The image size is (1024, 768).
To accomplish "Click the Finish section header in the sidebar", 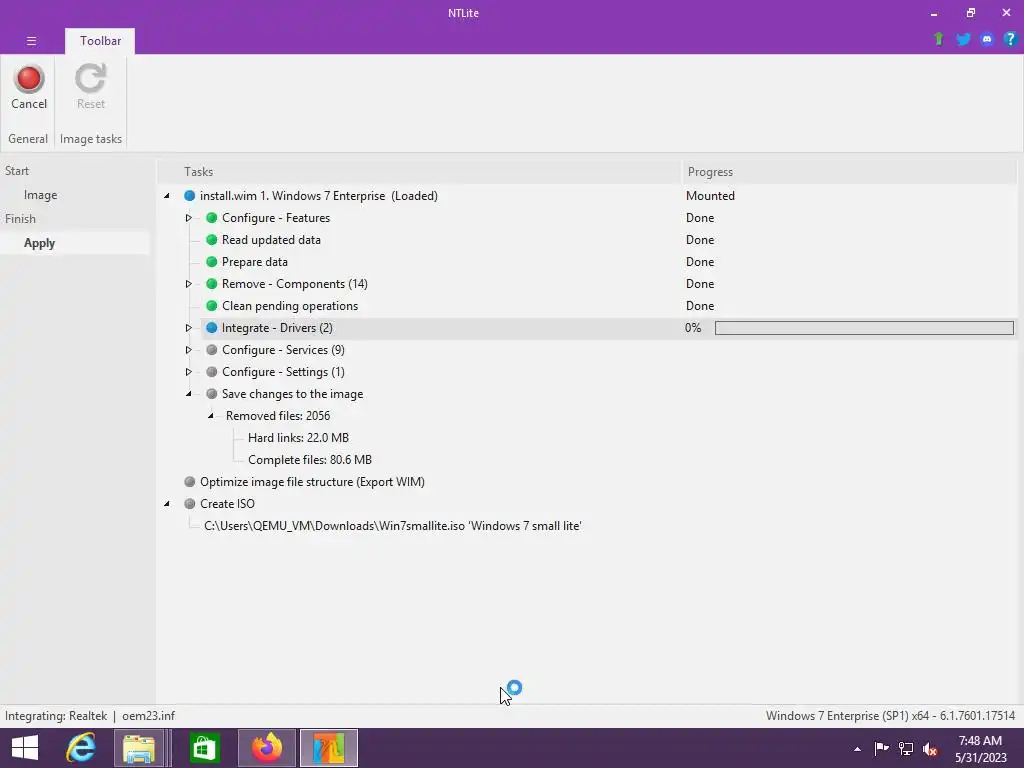I will (x=20, y=219).
